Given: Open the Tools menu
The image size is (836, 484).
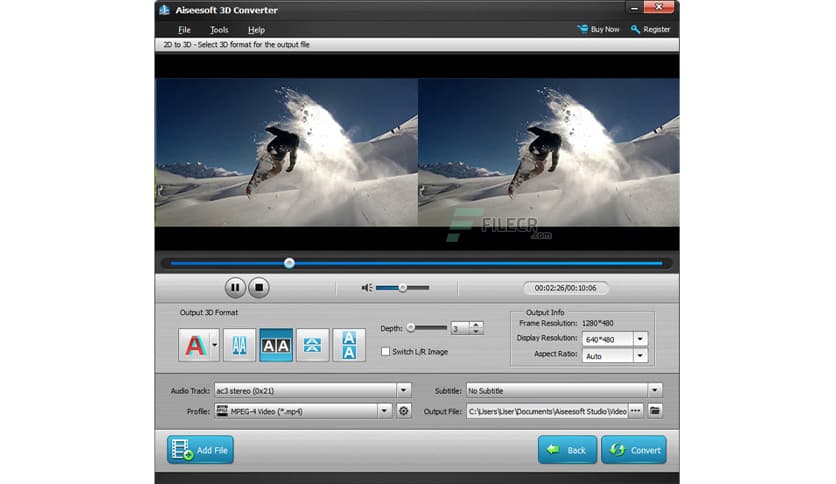Looking at the screenshot, I should coord(219,30).
